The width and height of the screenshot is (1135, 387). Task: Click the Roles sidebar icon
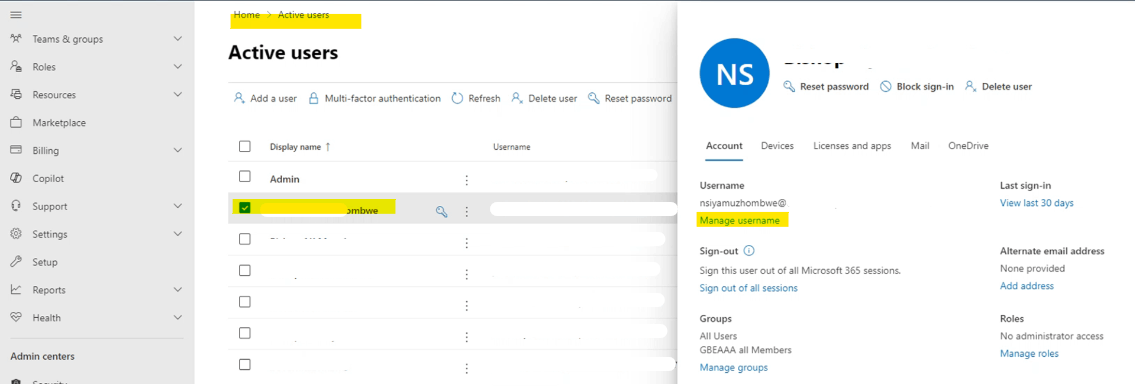16,67
